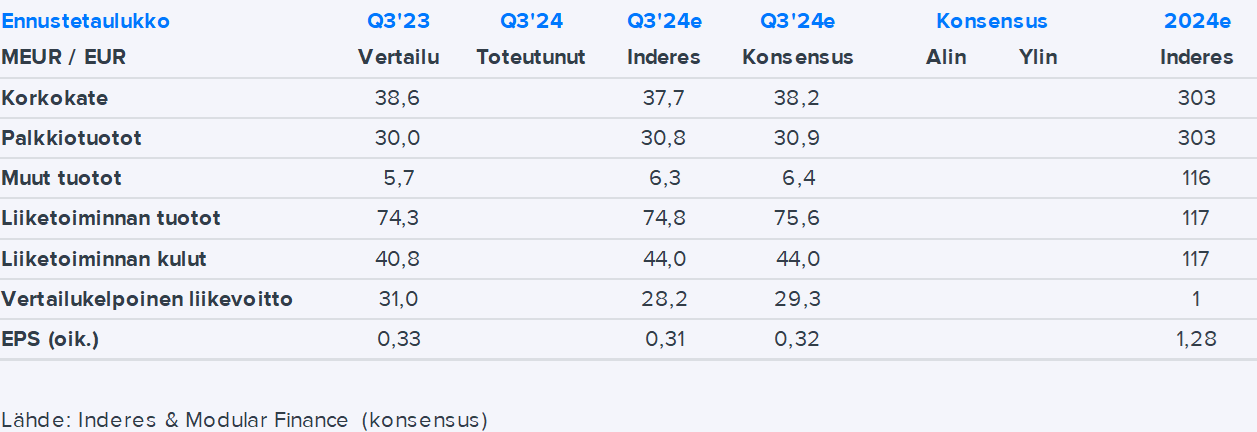Screen dimensions: 1257x432
Task: Click the Ylin column header
Action: [1037, 57]
